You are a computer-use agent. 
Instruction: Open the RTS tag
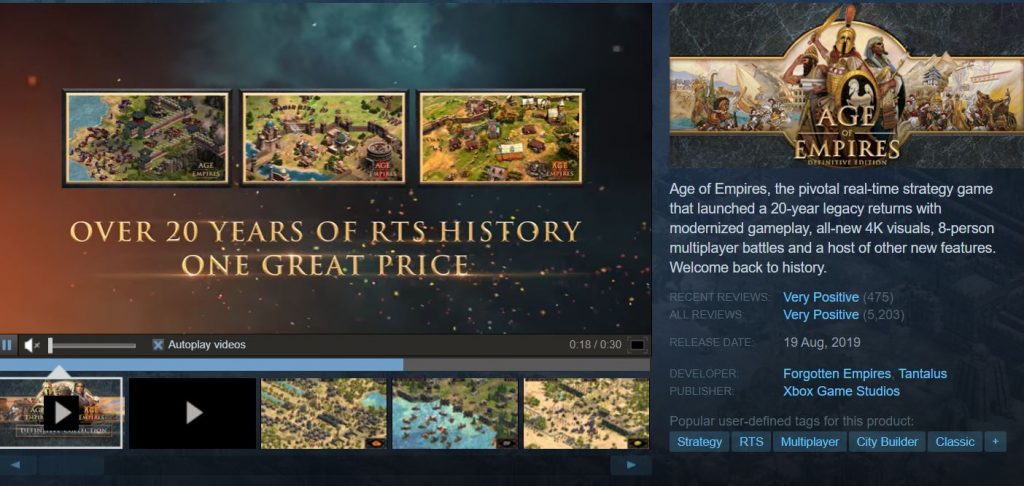(x=751, y=442)
